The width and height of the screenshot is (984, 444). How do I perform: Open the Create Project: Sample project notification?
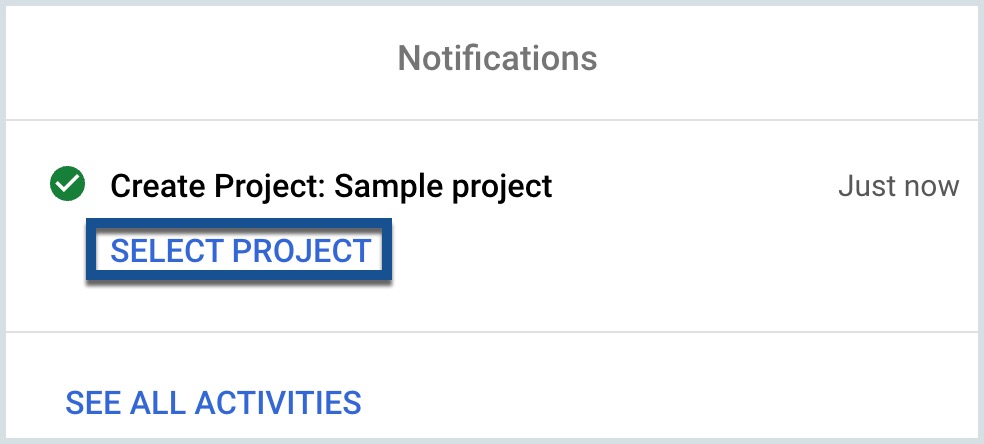click(331, 186)
